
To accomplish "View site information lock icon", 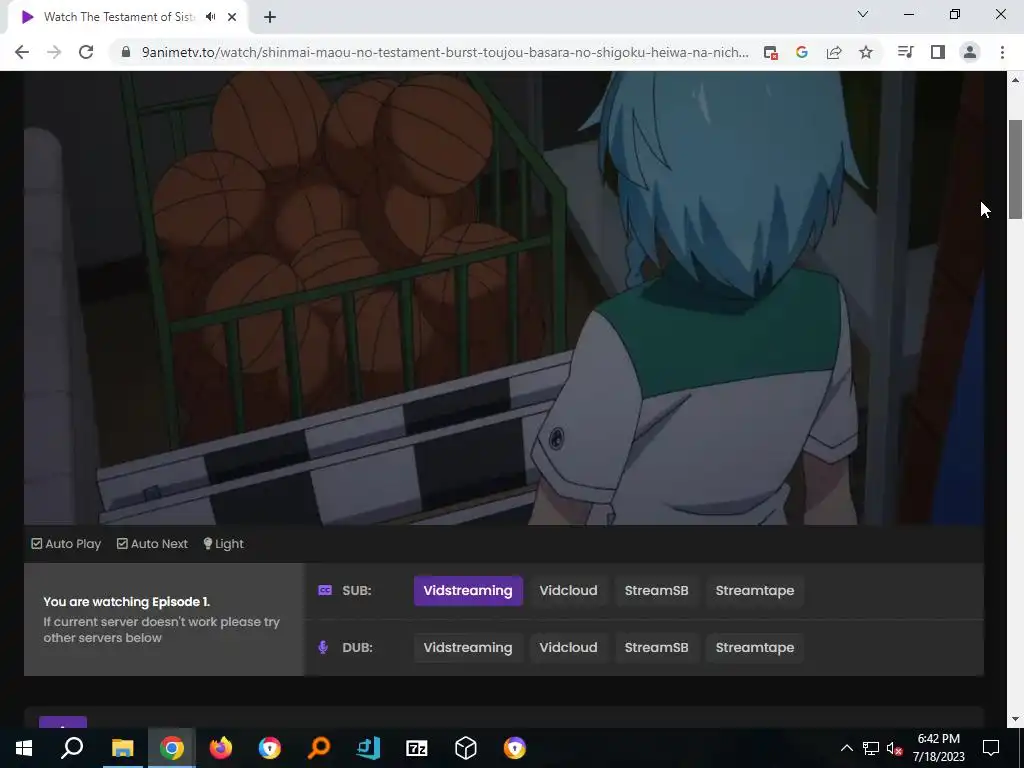I will (x=125, y=52).
